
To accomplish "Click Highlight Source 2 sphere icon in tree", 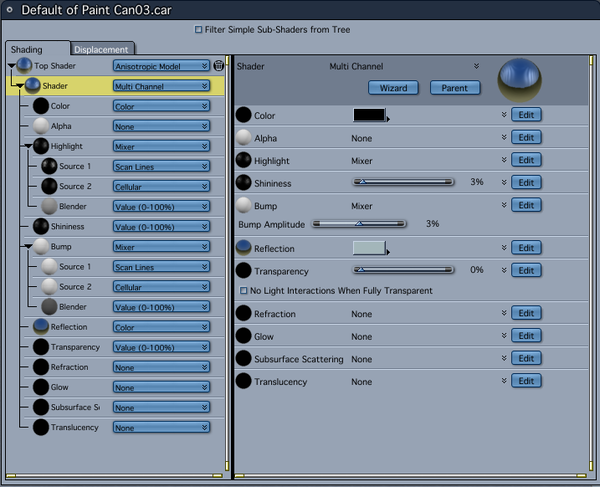I will 49,186.
